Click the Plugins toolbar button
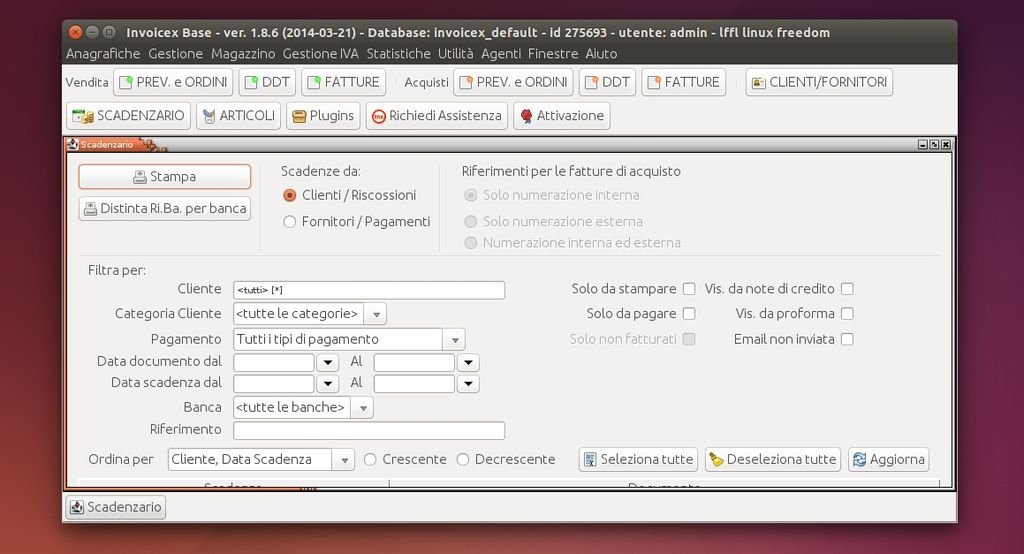The width and height of the screenshot is (1024, 554). coord(323,116)
